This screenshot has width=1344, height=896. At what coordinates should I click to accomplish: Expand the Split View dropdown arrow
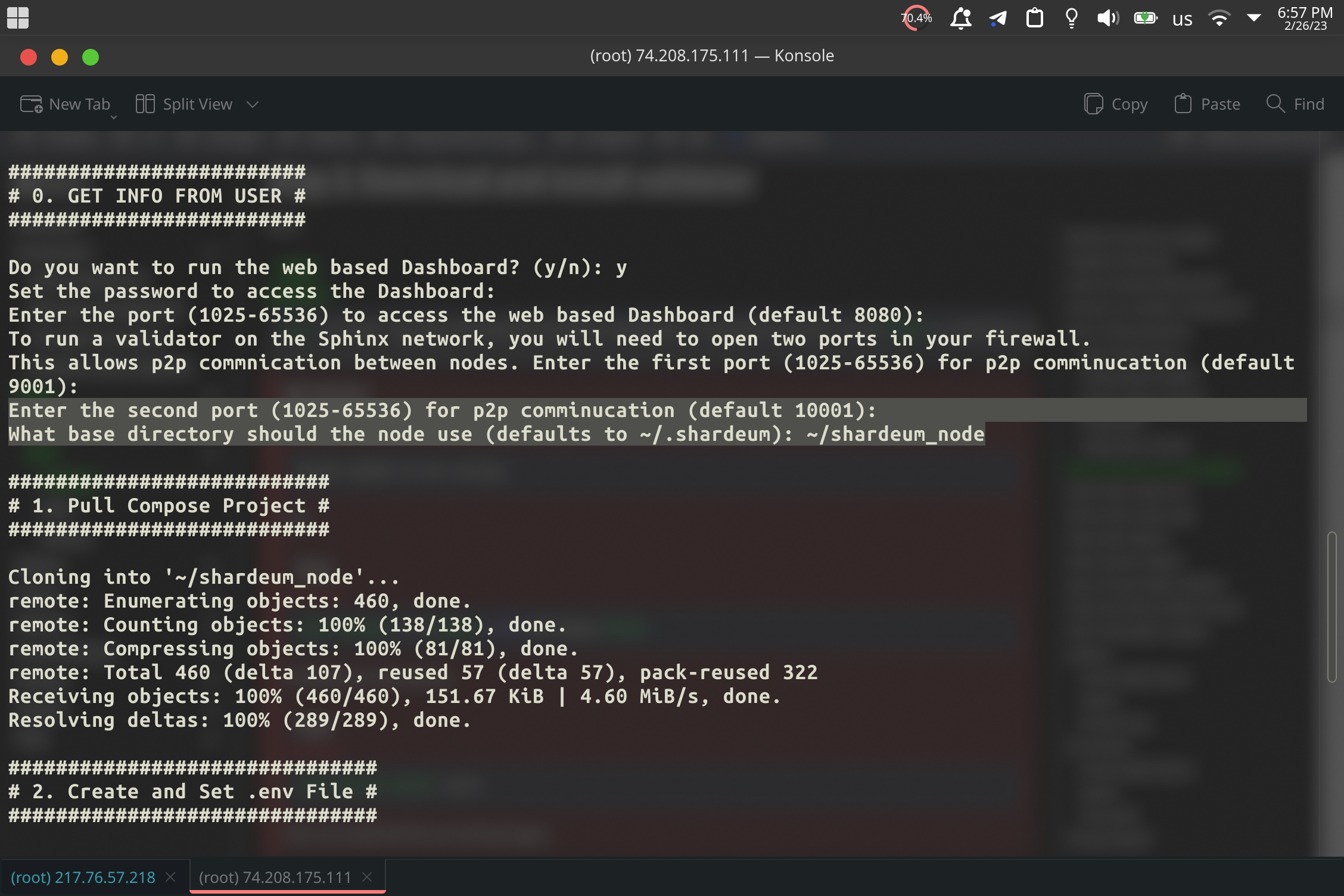coord(252,104)
